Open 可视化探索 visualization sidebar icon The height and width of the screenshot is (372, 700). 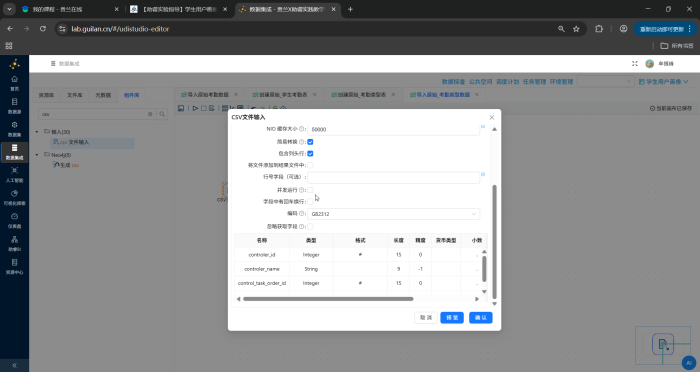14,197
